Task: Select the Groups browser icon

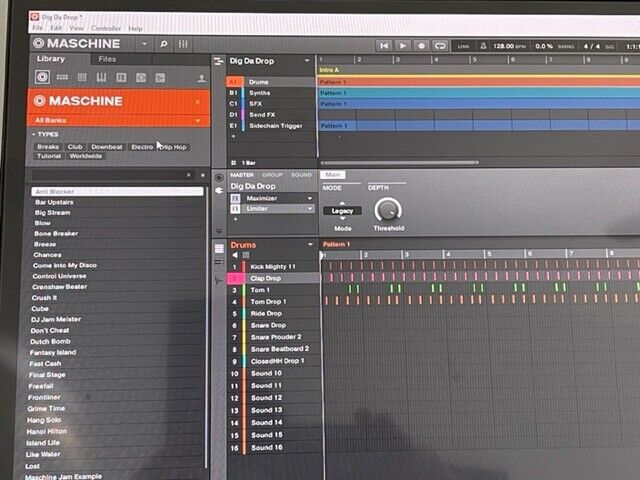Action: (62, 77)
